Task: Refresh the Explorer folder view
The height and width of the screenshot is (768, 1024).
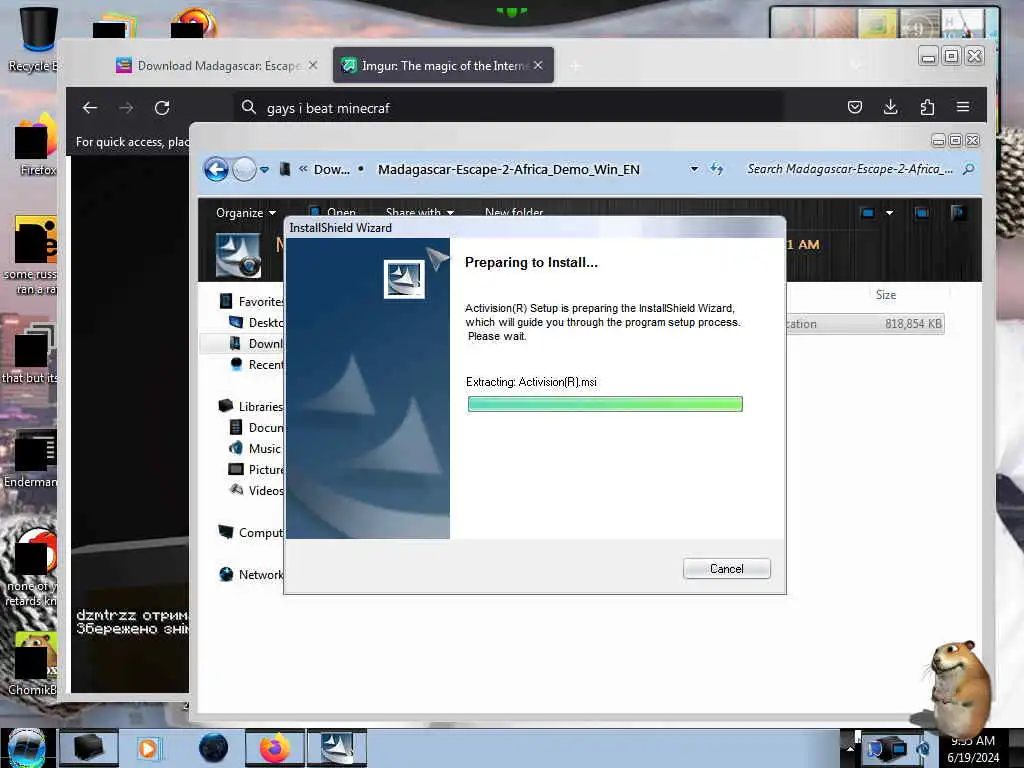Action: 716,169
